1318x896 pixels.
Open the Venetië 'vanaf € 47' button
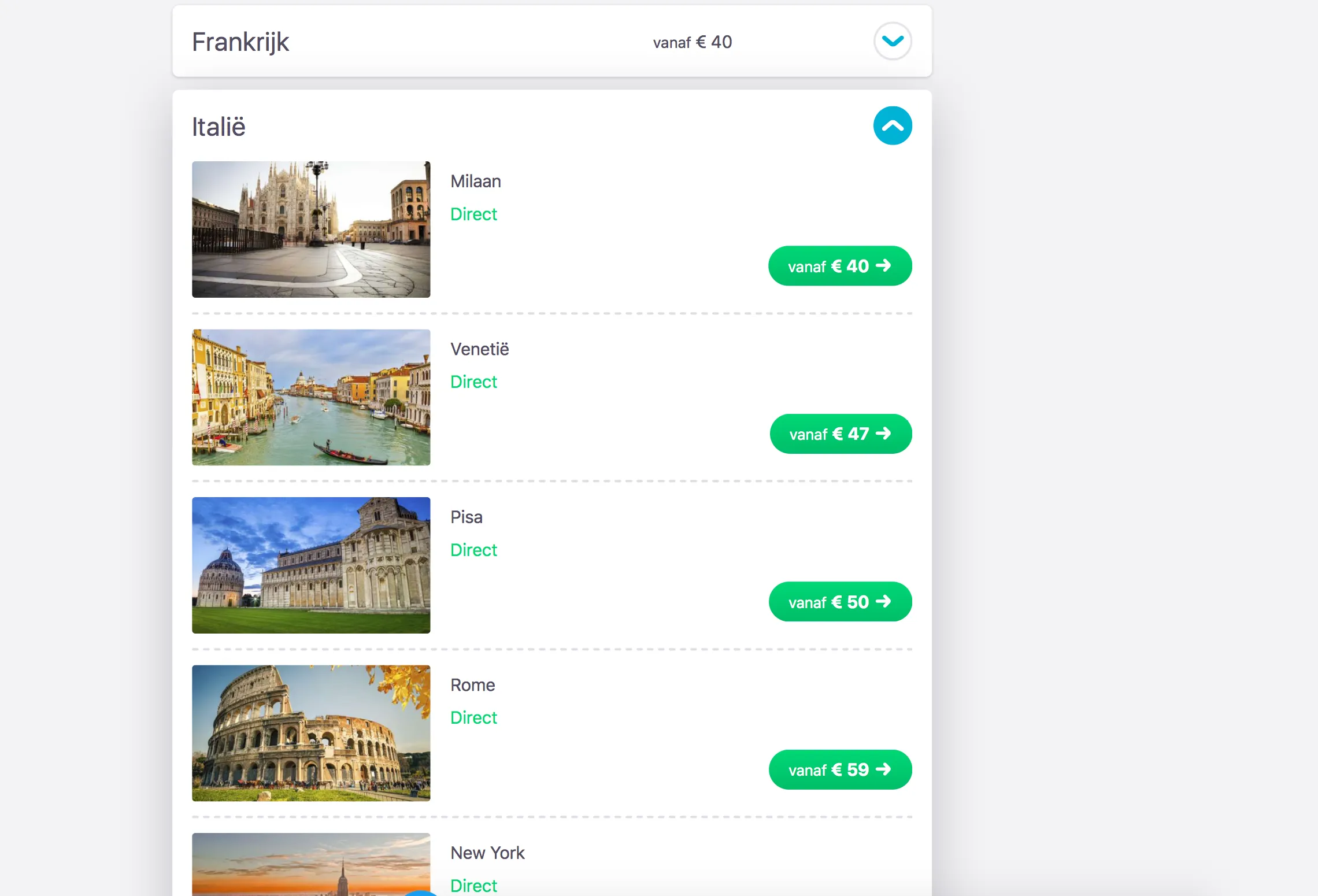pos(841,434)
